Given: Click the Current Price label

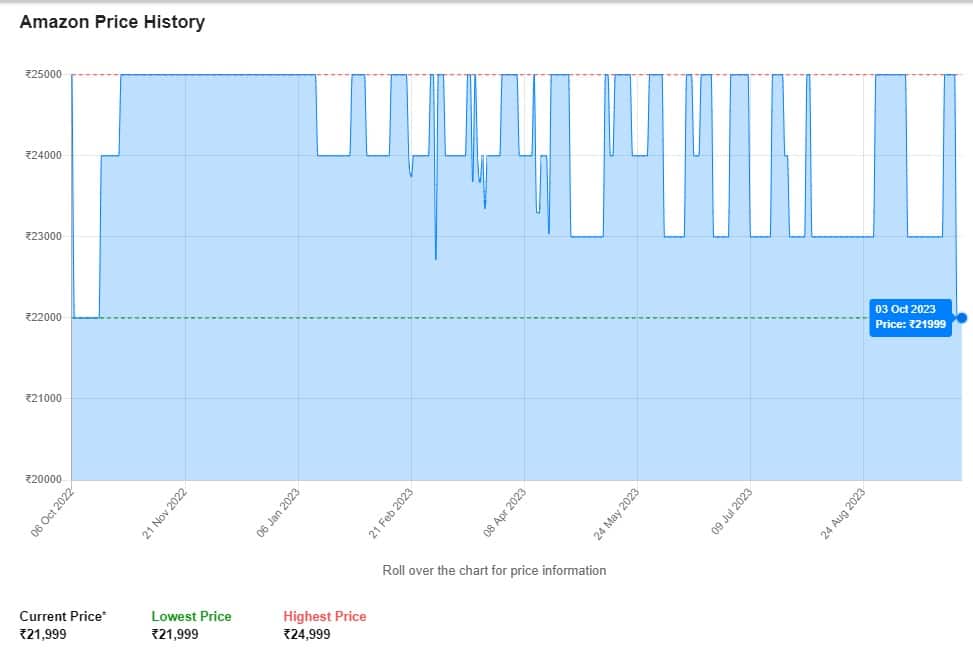Looking at the screenshot, I should click(x=62, y=616).
